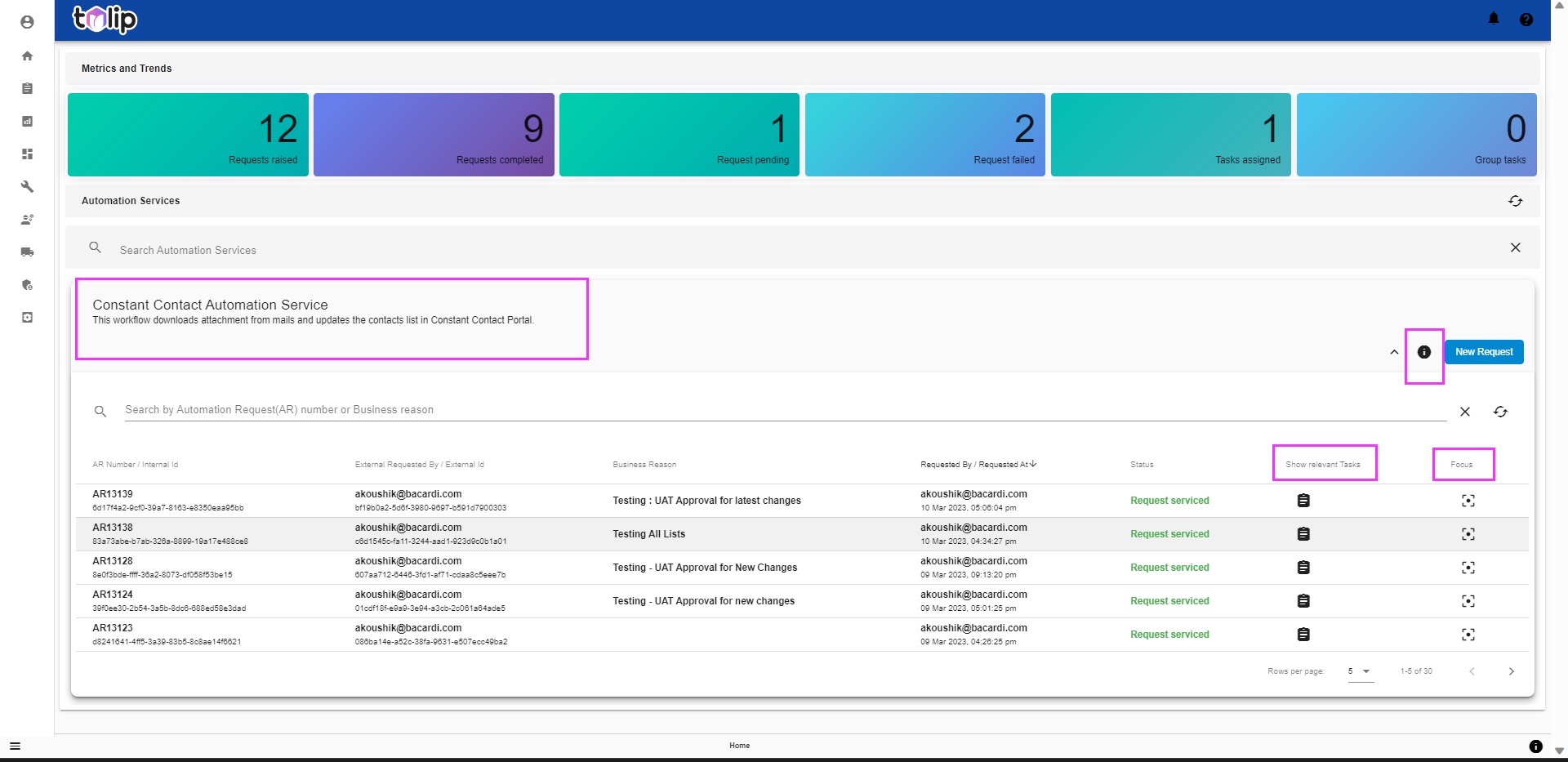Open the help question mark icon

click(x=1526, y=20)
